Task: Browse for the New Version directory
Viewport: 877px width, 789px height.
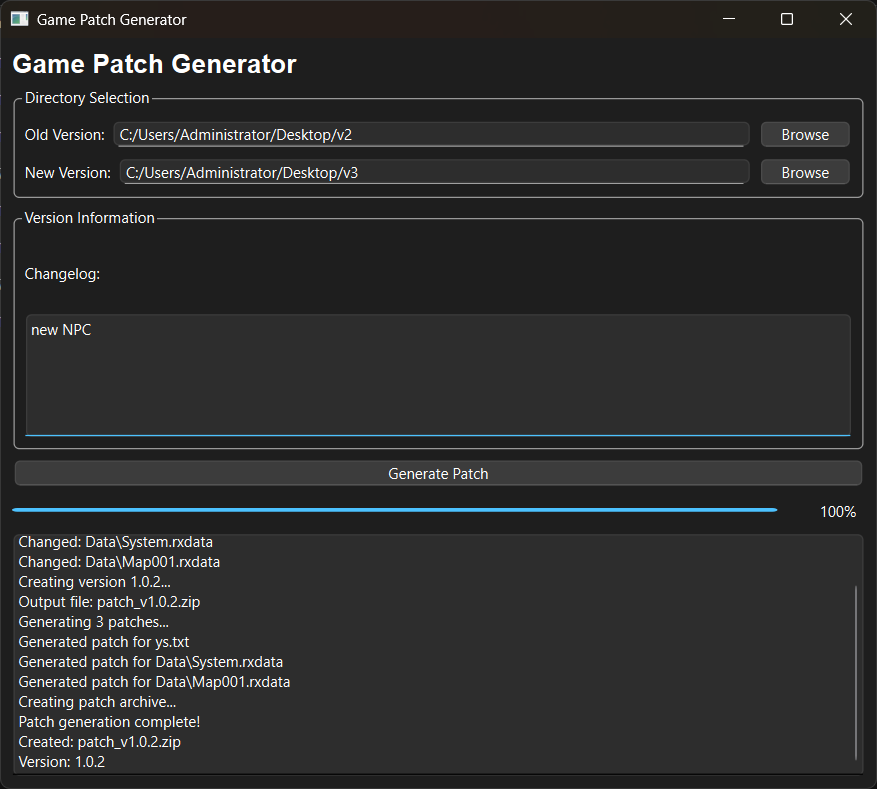Action: (x=805, y=173)
